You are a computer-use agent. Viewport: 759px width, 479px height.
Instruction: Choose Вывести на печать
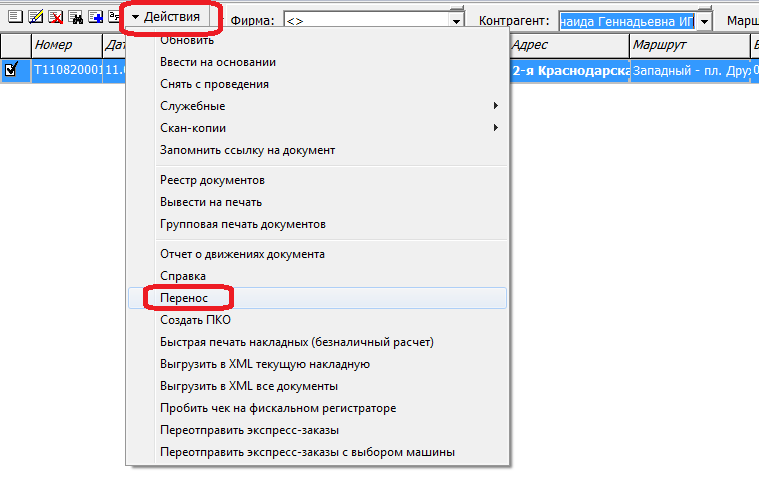211,202
